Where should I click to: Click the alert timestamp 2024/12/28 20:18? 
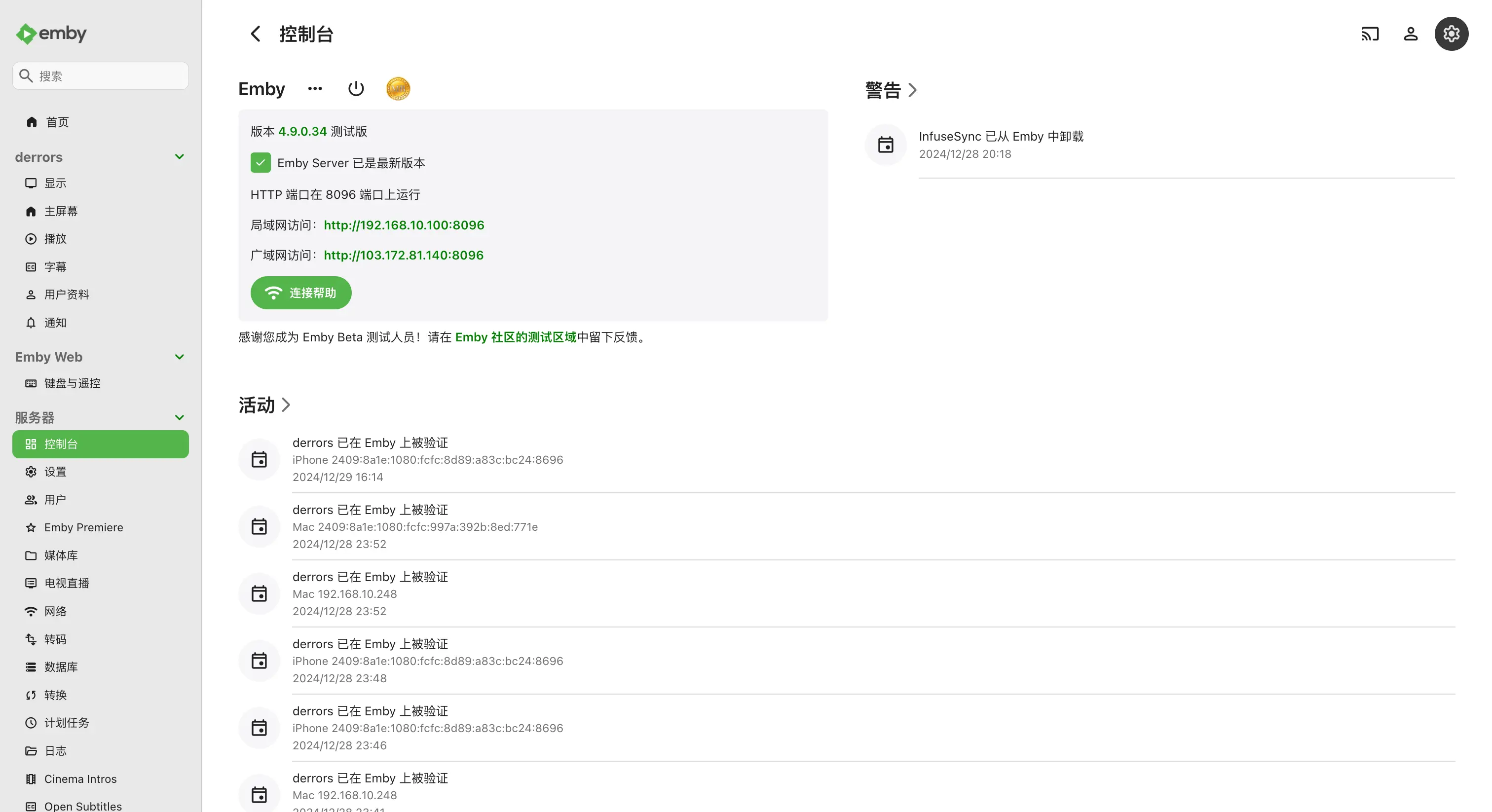[x=965, y=154]
